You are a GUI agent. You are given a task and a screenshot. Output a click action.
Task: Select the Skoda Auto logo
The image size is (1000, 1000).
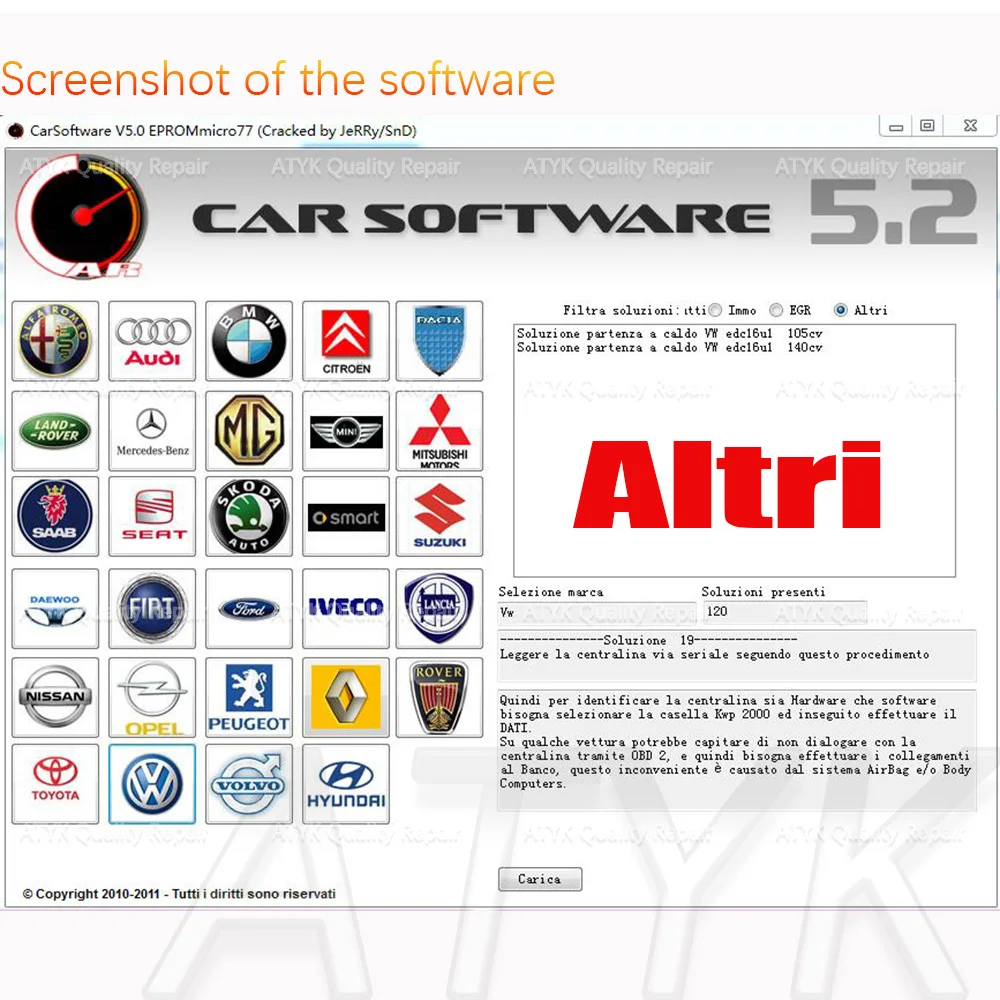click(x=249, y=517)
